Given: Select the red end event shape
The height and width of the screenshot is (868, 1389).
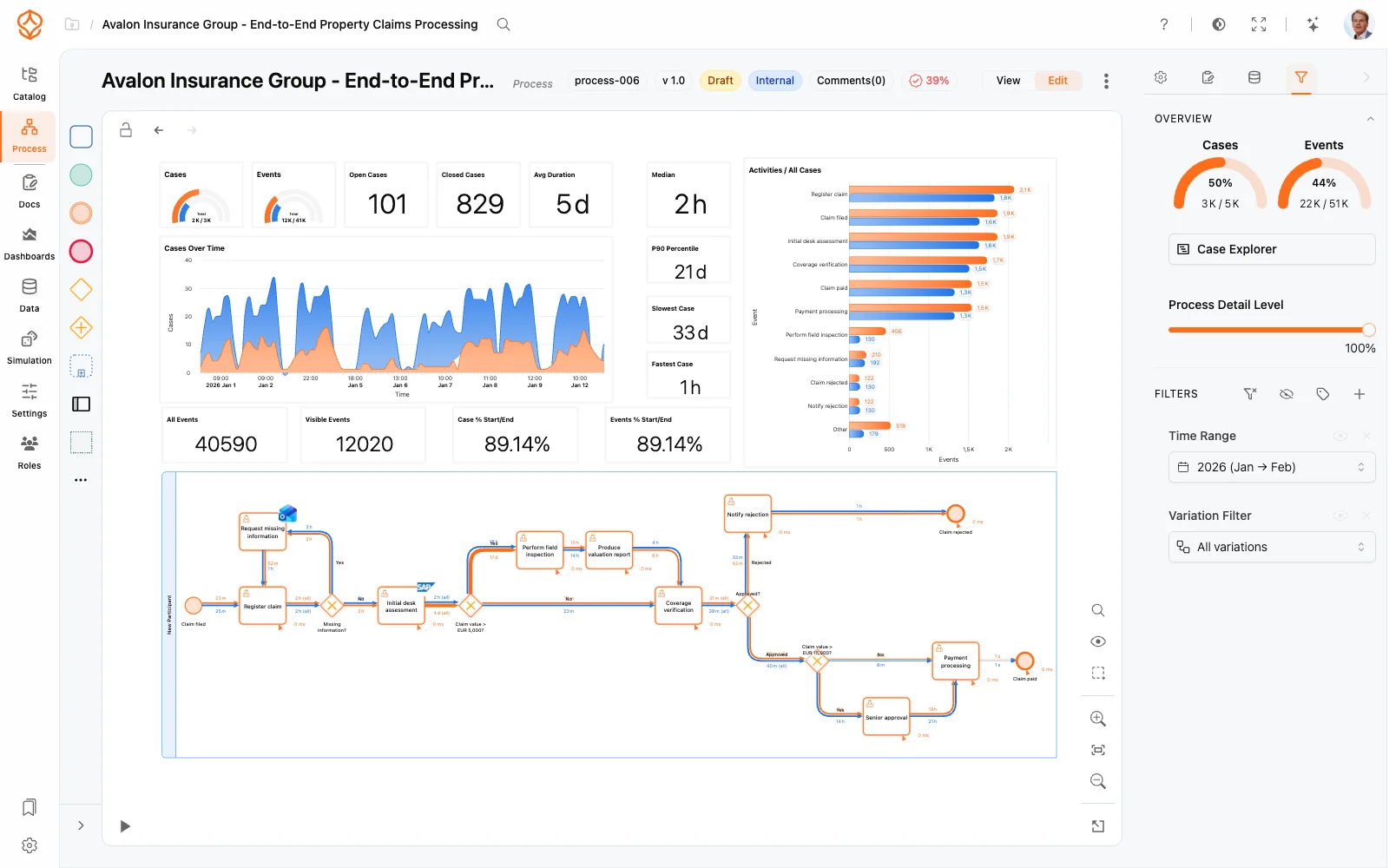Looking at the screenshot, I should (x=81, y=252).
